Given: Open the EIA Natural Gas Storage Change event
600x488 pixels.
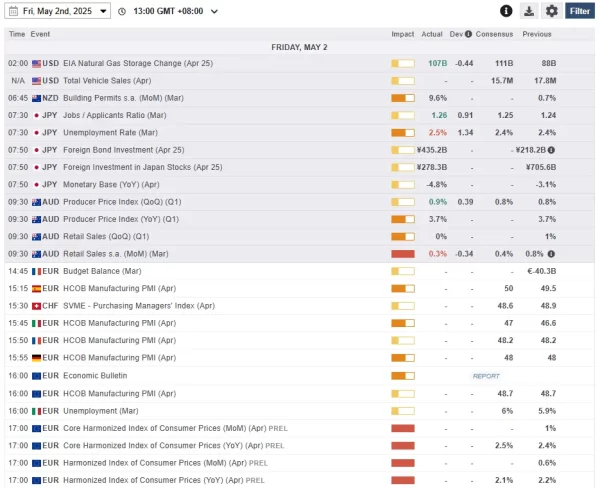Looking at the screenshot, I should [x=138, y=63].
